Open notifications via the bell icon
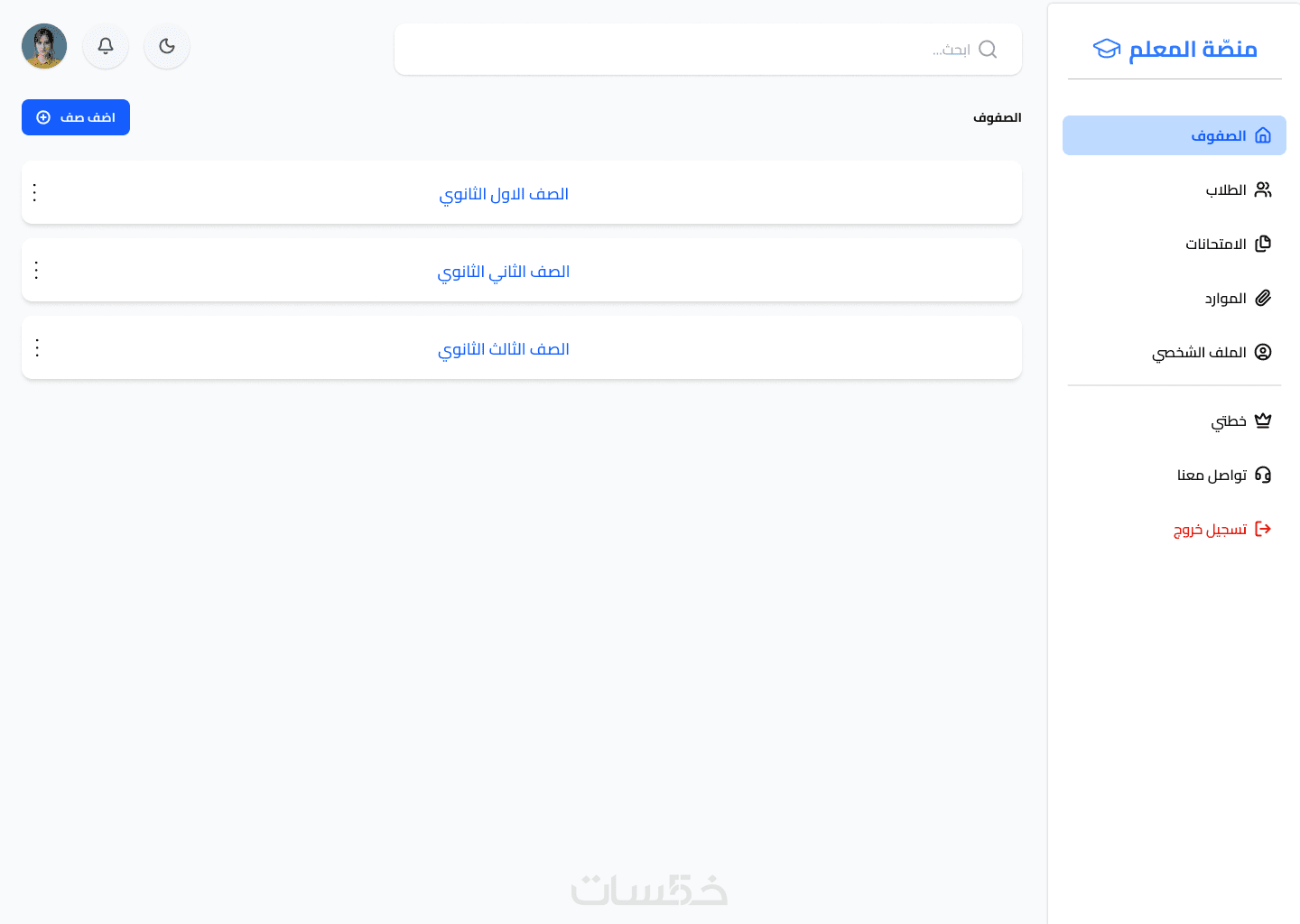 106,46
